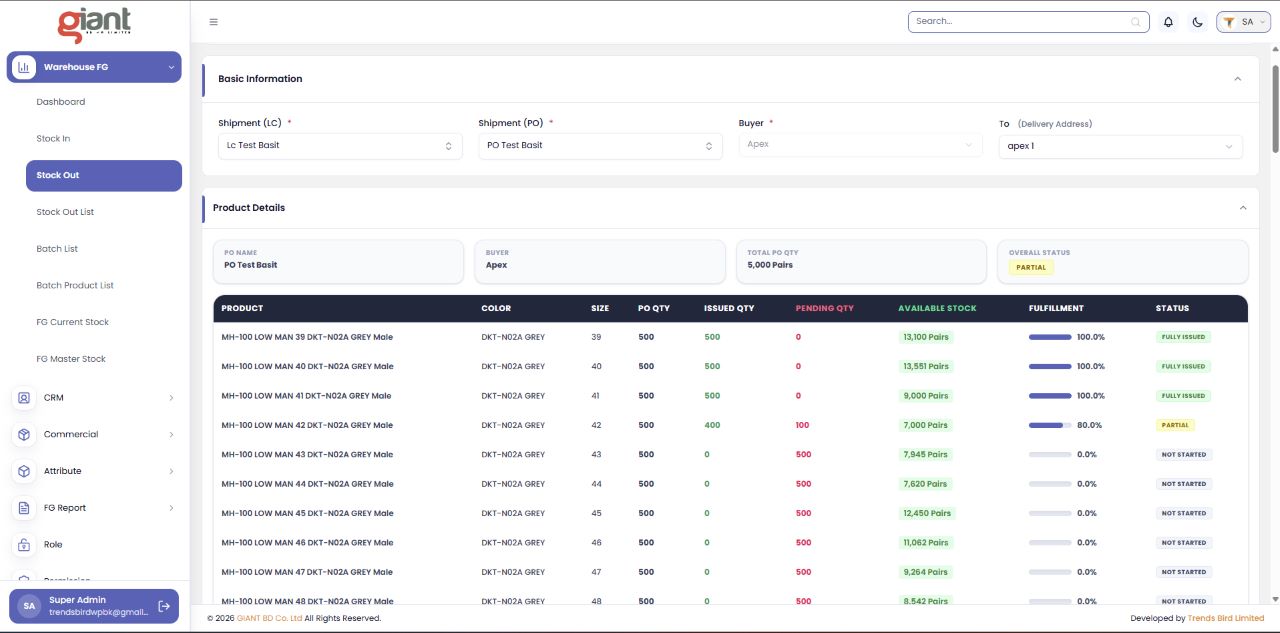Open the Shipment (LC) dropdown
Image resolution: width=1280 pixels, height=633 pixels.
(x=340, y=146)
